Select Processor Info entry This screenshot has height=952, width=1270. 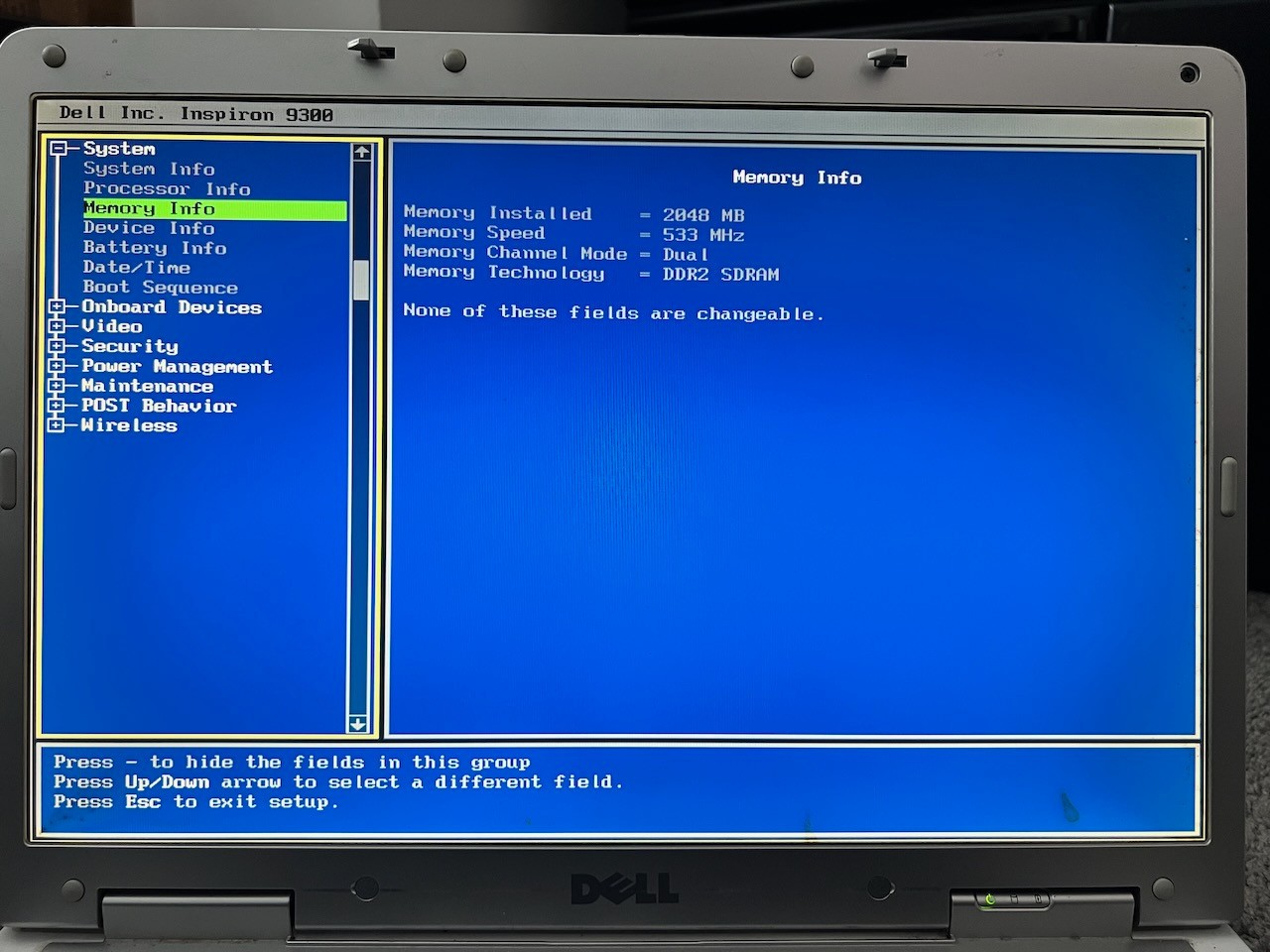[167, 188]
